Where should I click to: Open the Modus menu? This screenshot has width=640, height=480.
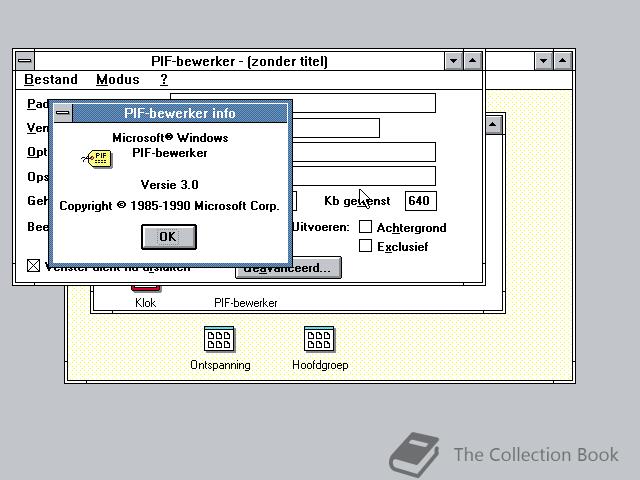point(118,79)
